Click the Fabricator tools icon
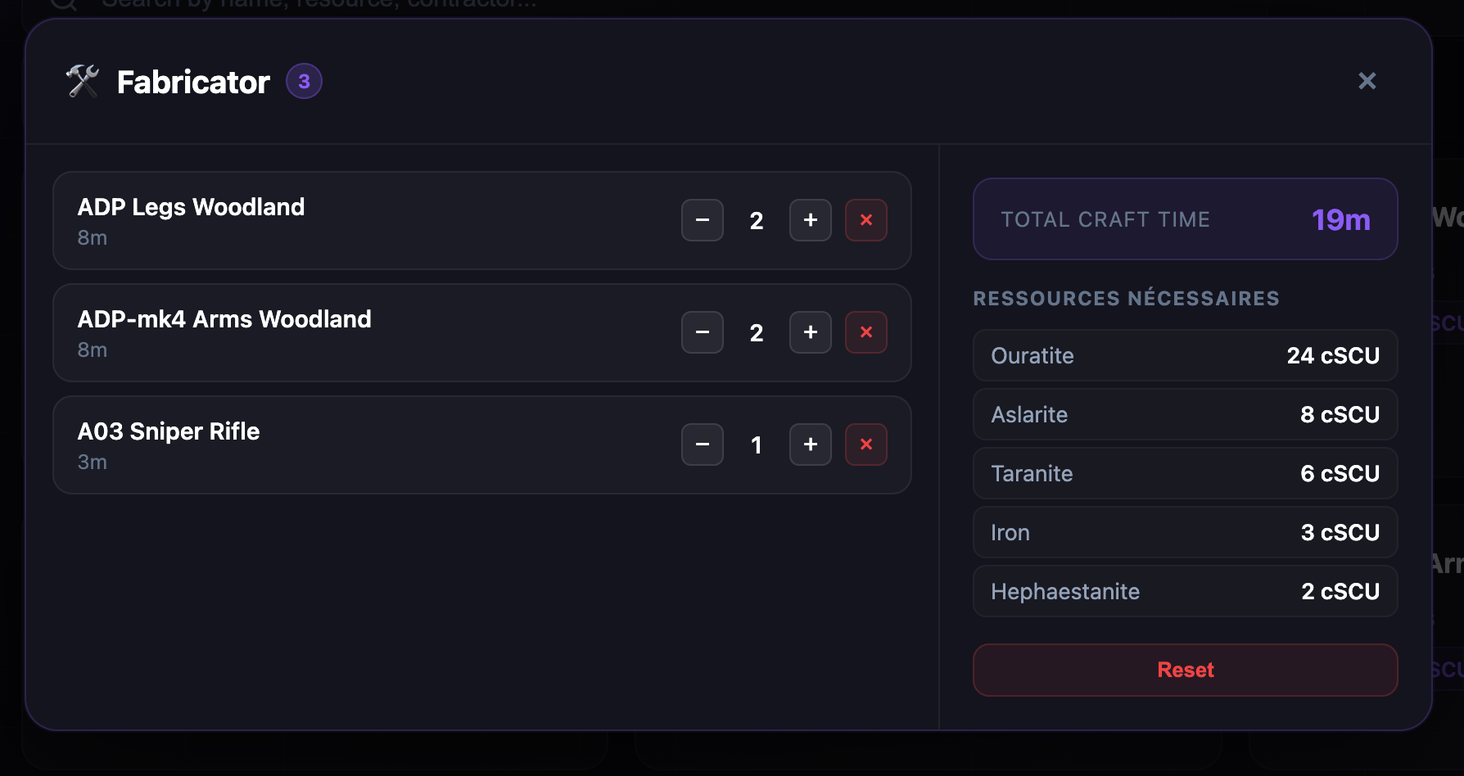Screen dimensions: 1464x776 (x=83, y=81)
